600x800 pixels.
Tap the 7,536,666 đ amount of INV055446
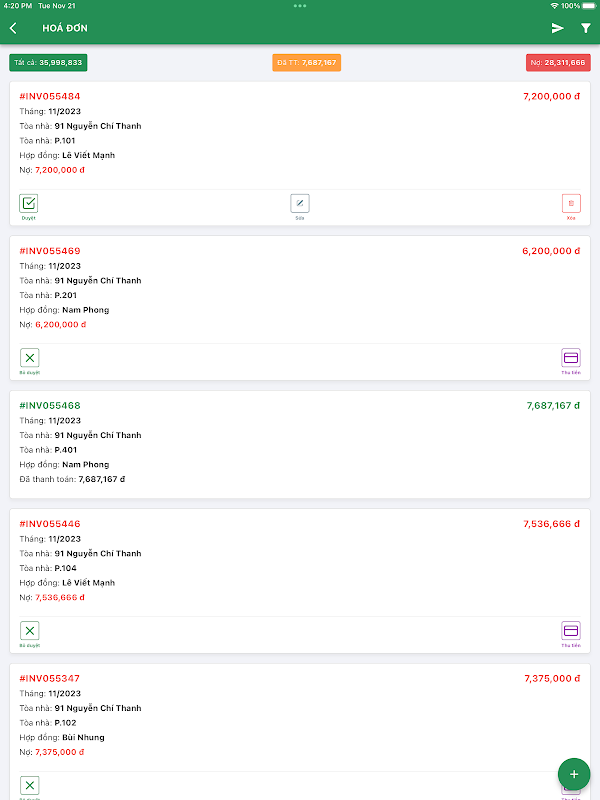click(551, 524)
